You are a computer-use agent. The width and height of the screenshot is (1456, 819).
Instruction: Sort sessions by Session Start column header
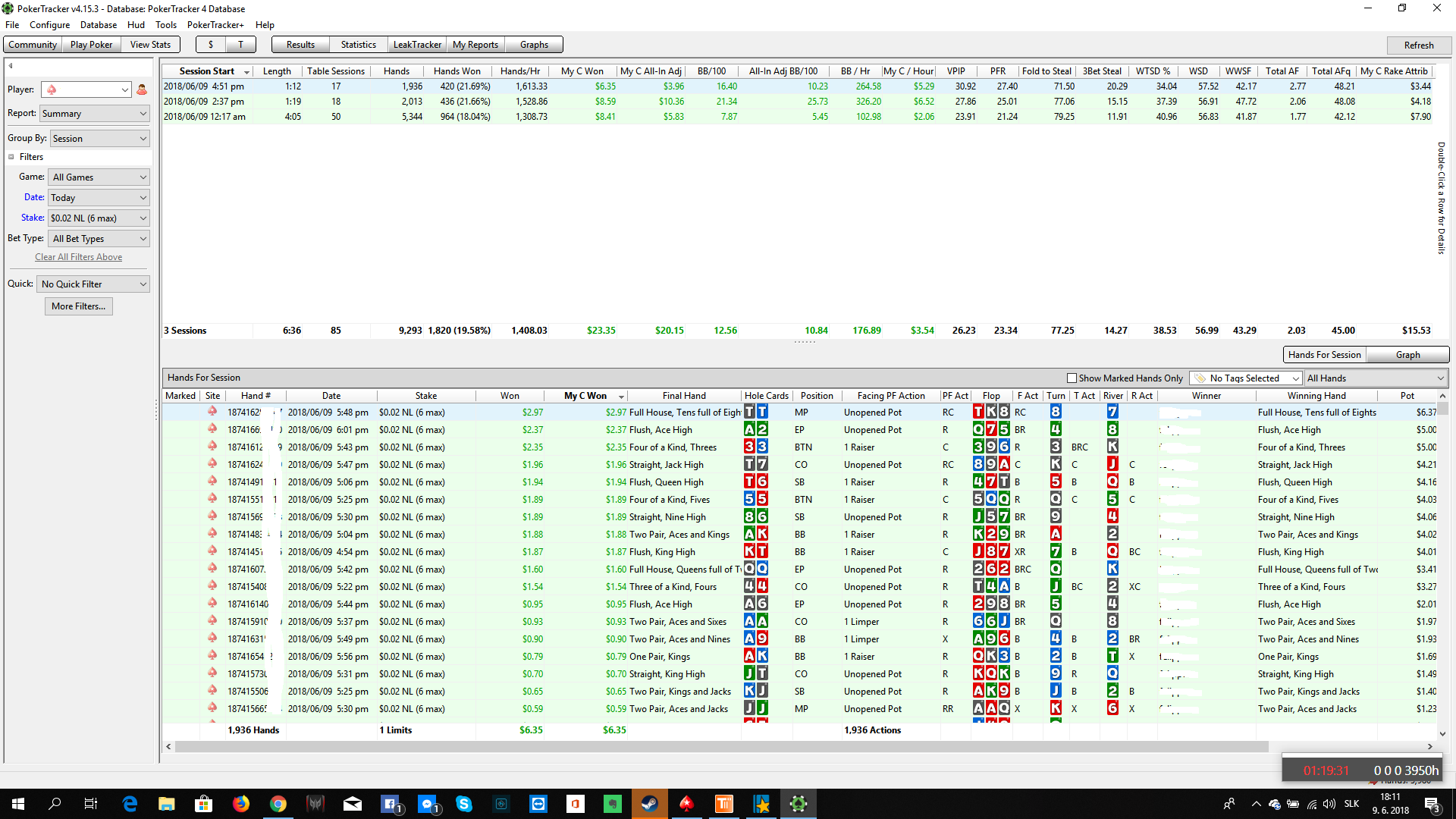click(x=207, y=71)
